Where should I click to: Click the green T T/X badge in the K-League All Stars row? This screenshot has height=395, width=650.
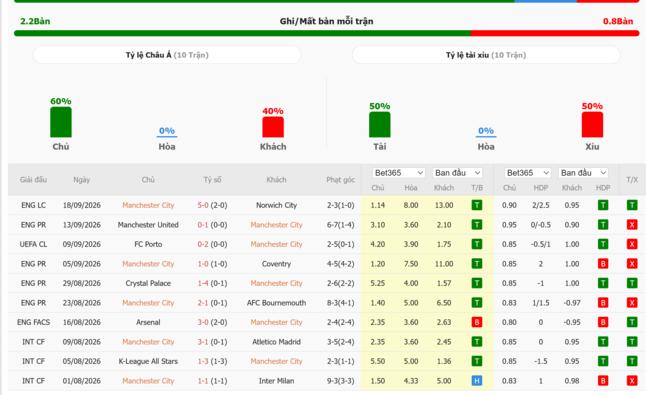(x=632, y=361)
